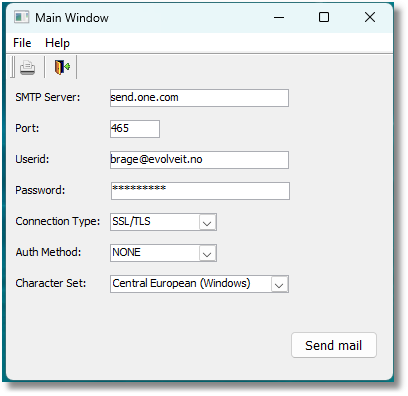
Task: Close the Main Window
Action: (x=370, y=17)
